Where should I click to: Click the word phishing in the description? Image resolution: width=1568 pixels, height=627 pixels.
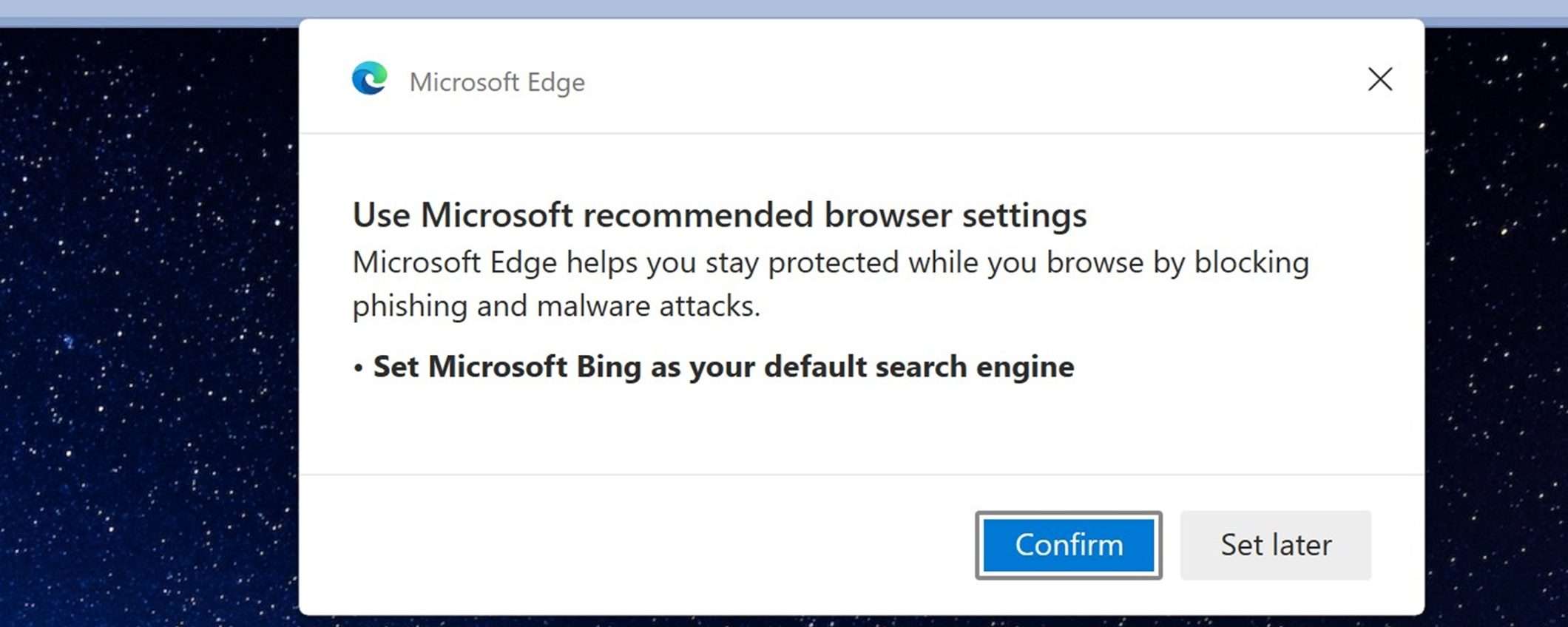click(x=409, y=306)
